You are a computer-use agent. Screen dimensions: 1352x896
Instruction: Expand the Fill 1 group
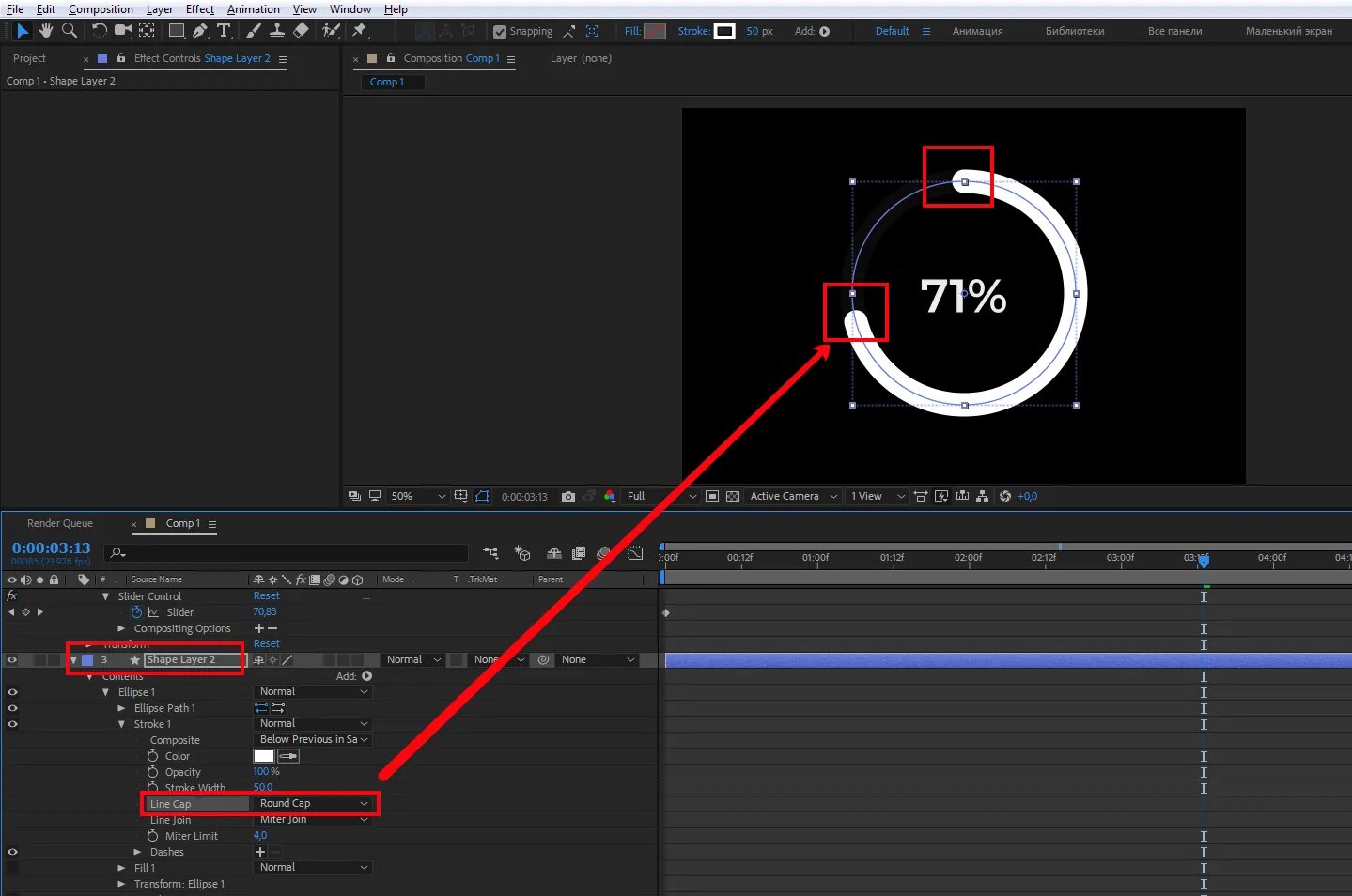[x=122, y=868]
